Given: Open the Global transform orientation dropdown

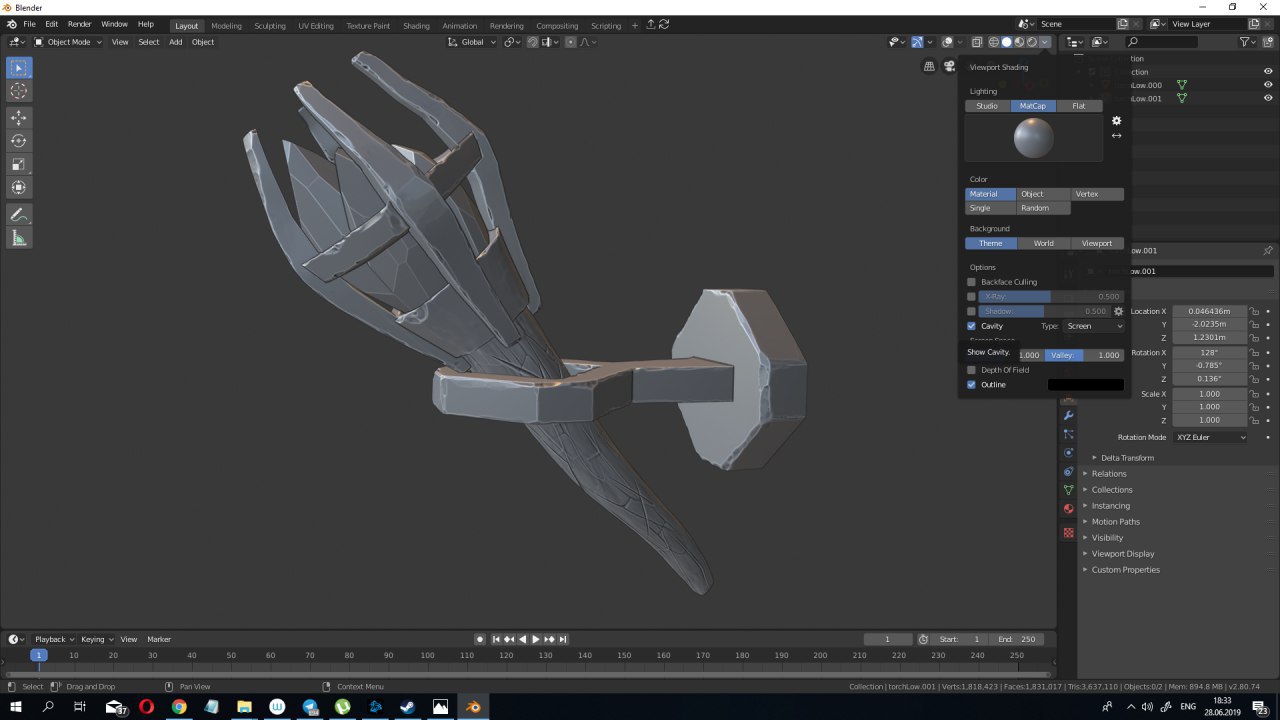Looking at the screenshot, I should click(x=471, y=42).
